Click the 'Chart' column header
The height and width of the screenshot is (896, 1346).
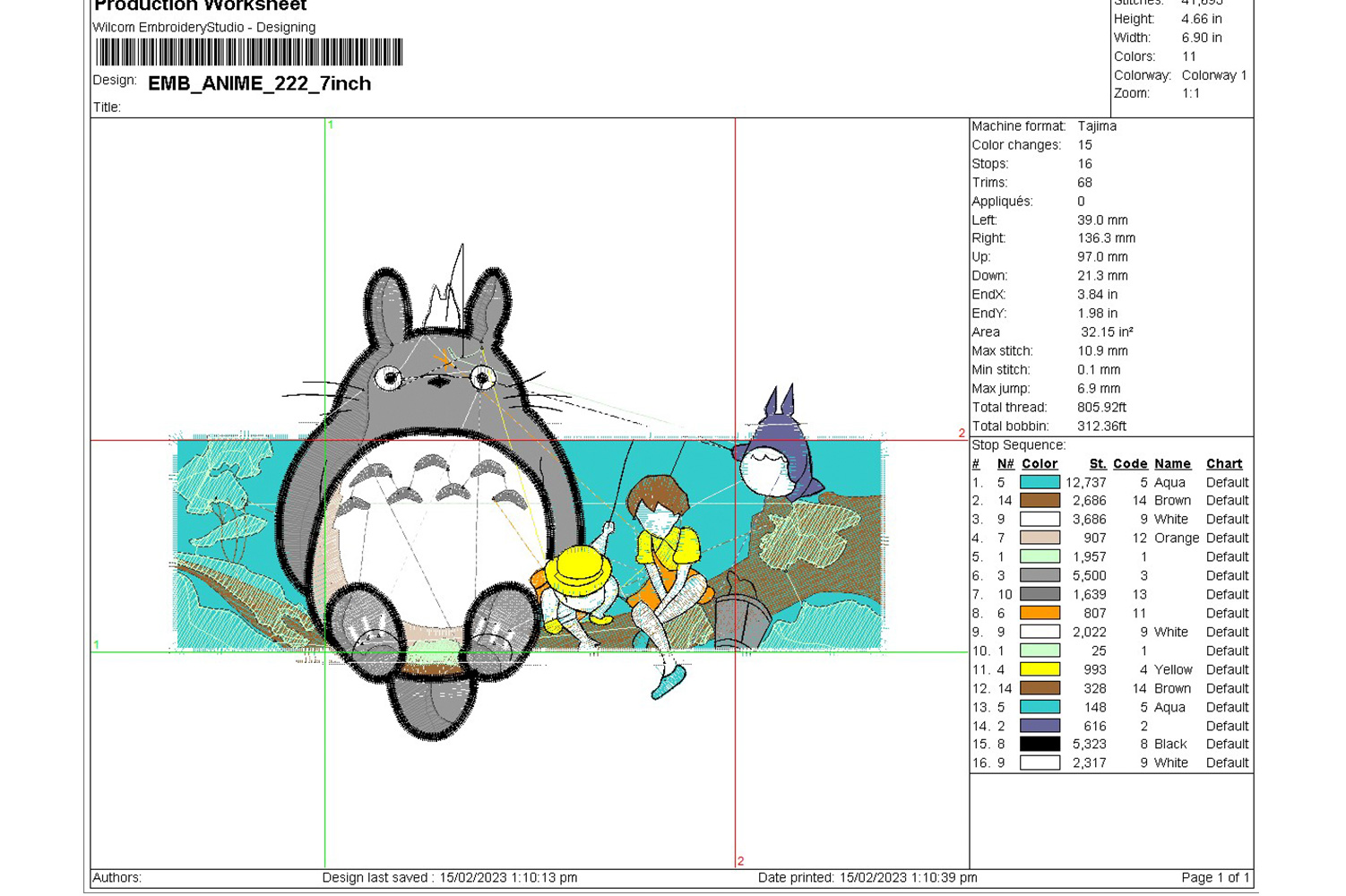(x=1224, y=464)
